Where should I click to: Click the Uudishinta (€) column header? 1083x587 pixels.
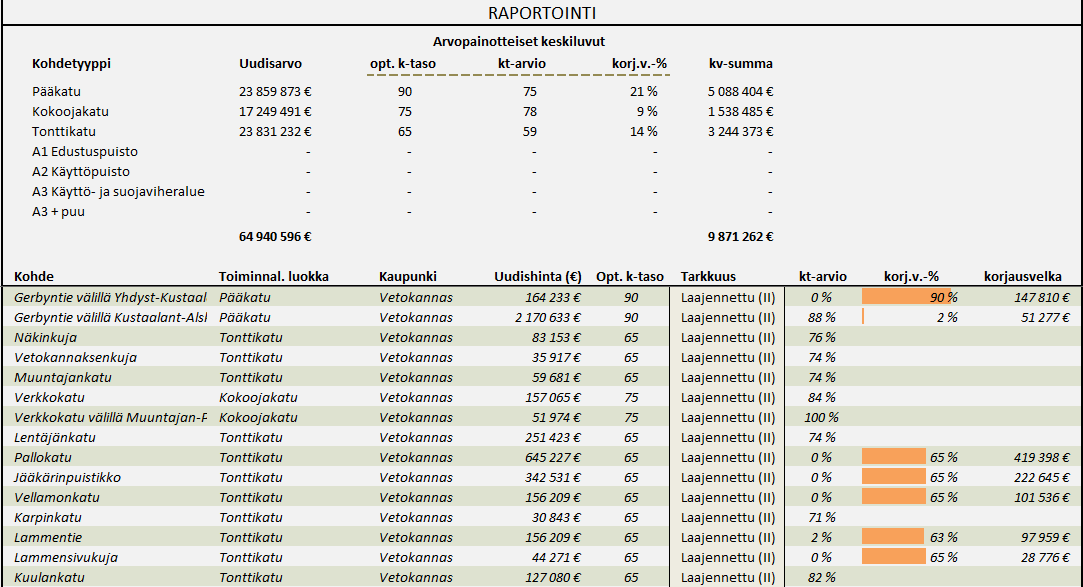(537, 276)
